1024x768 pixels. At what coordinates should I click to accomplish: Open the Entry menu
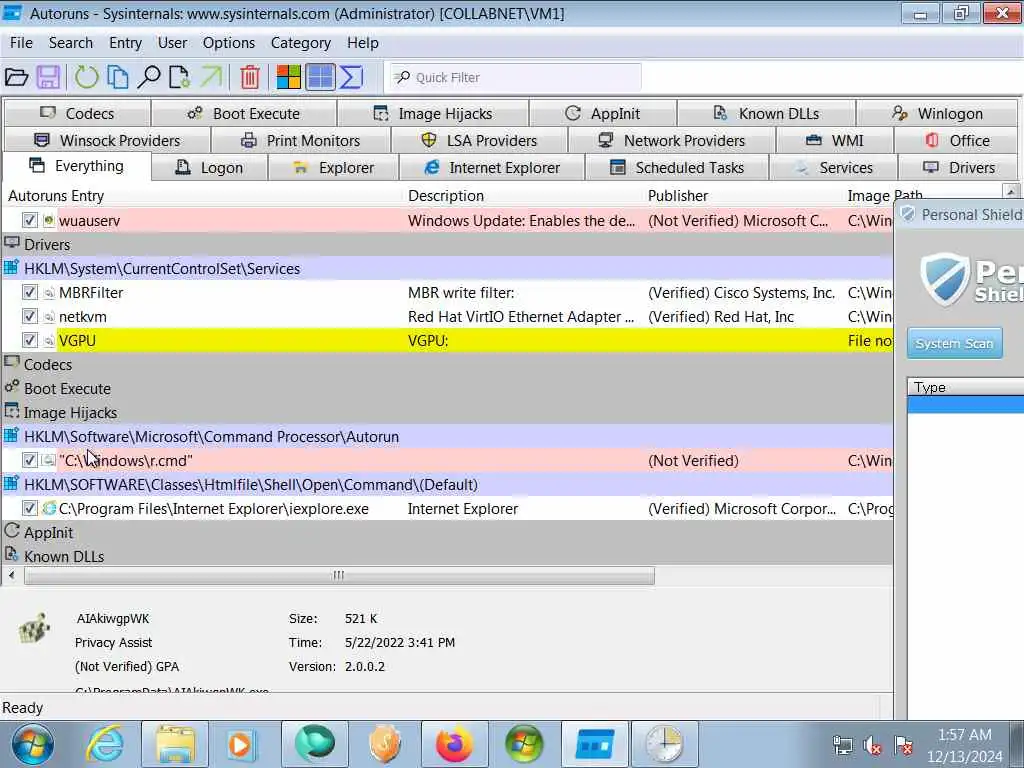click(x=125, y=43)
